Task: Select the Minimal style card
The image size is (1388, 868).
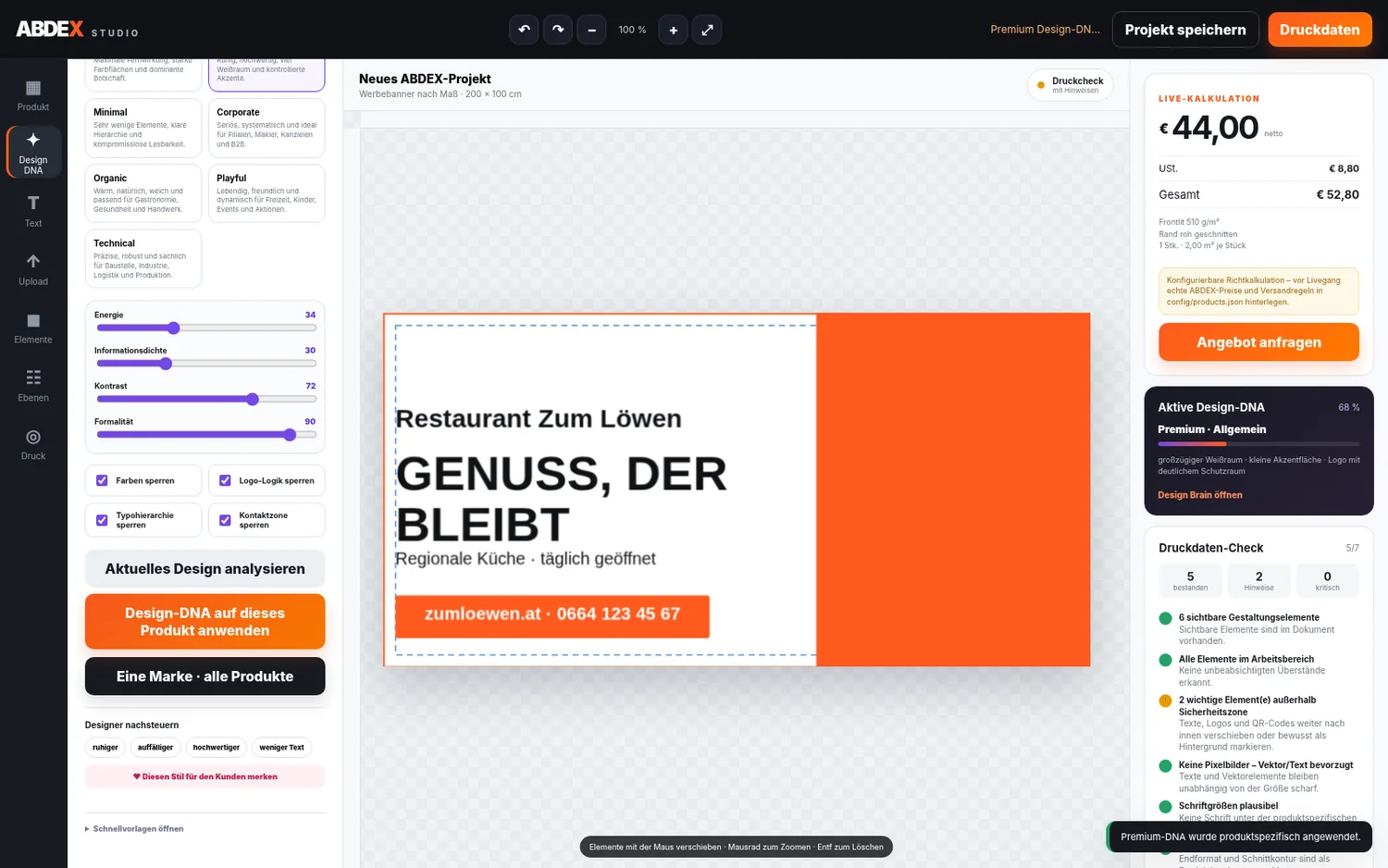Action: [x=143, y=128]
